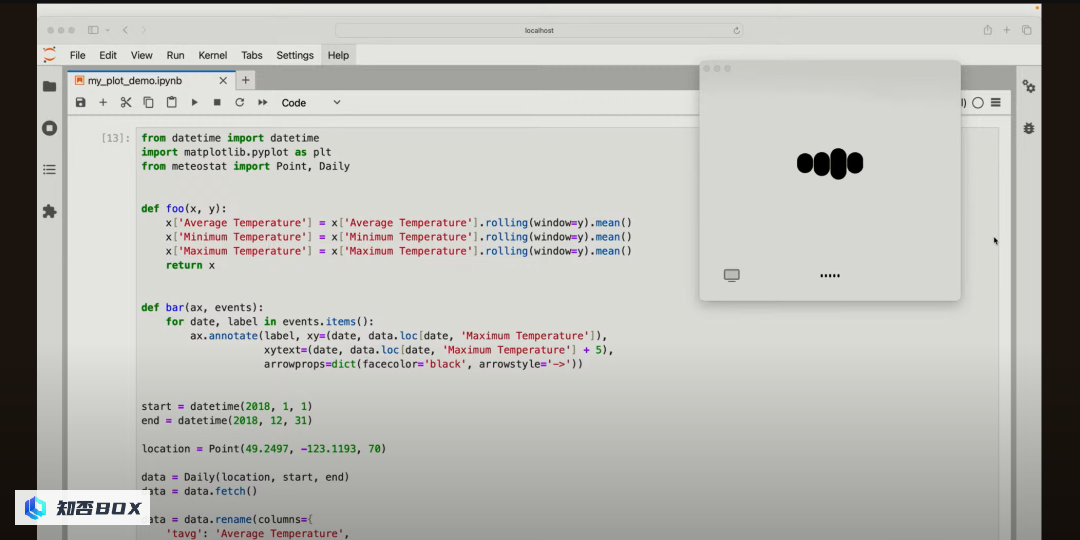Open the table of contents panel
The height and width of the screenshot is (540, 1080).
[50, 169]
